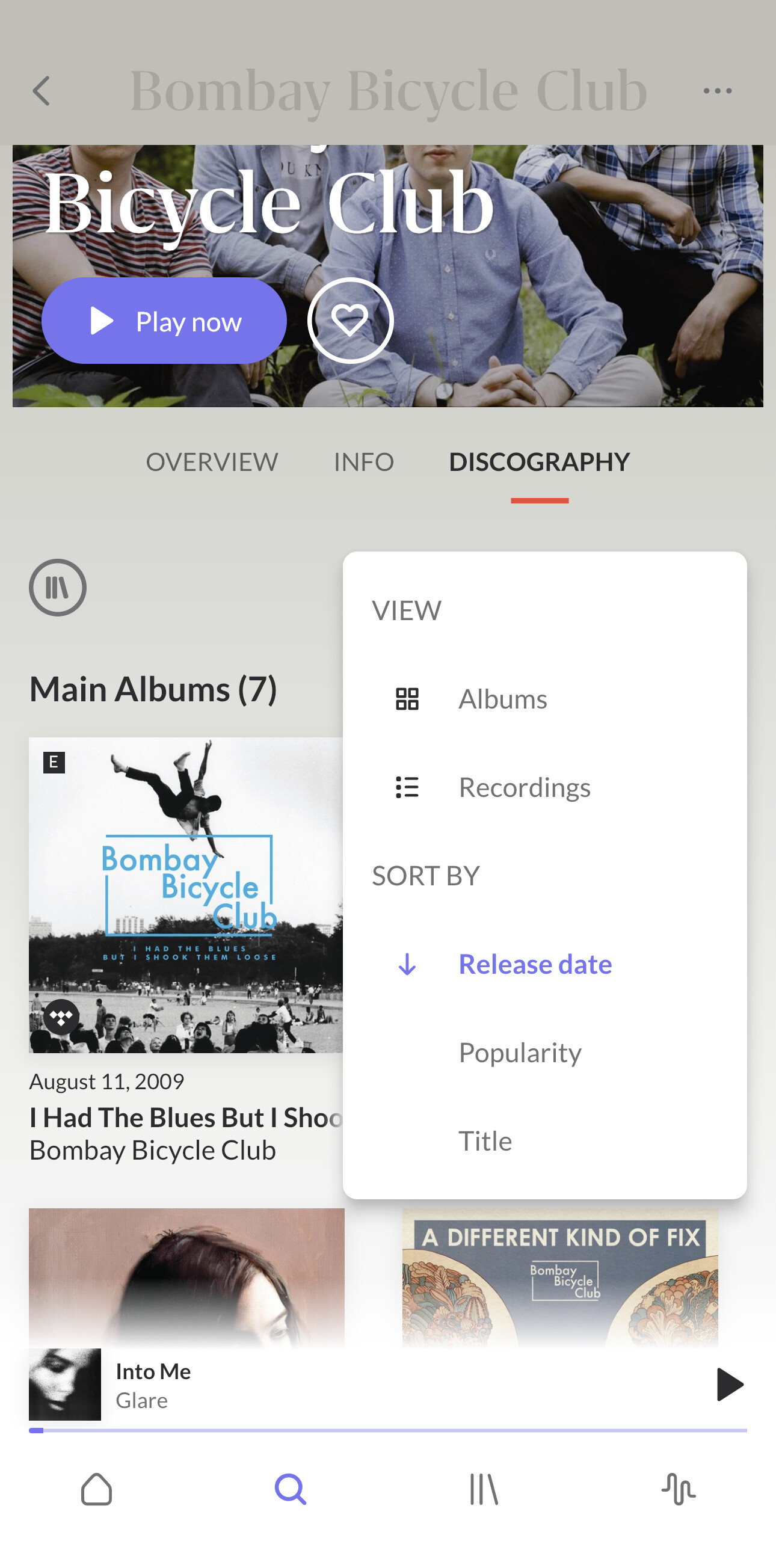Viewport: 776px width, 1568px height.
Task: Open the Library navigation icon
Action: pos(484,1489)
